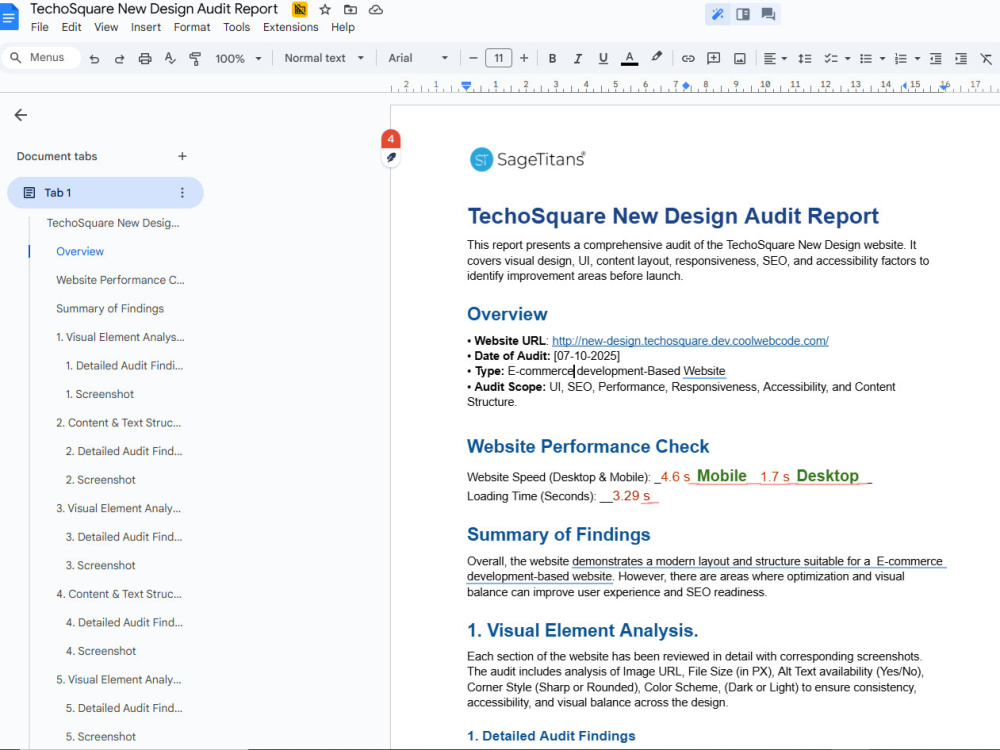Click the Insert image icon

(739, 59)
